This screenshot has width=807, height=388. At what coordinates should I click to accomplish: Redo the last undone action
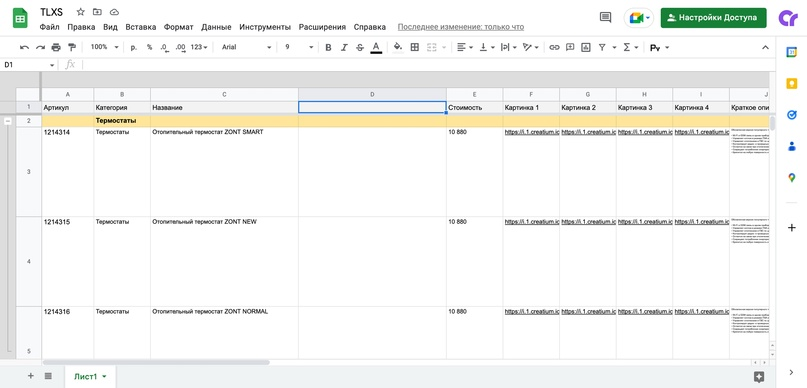point(40,47)
